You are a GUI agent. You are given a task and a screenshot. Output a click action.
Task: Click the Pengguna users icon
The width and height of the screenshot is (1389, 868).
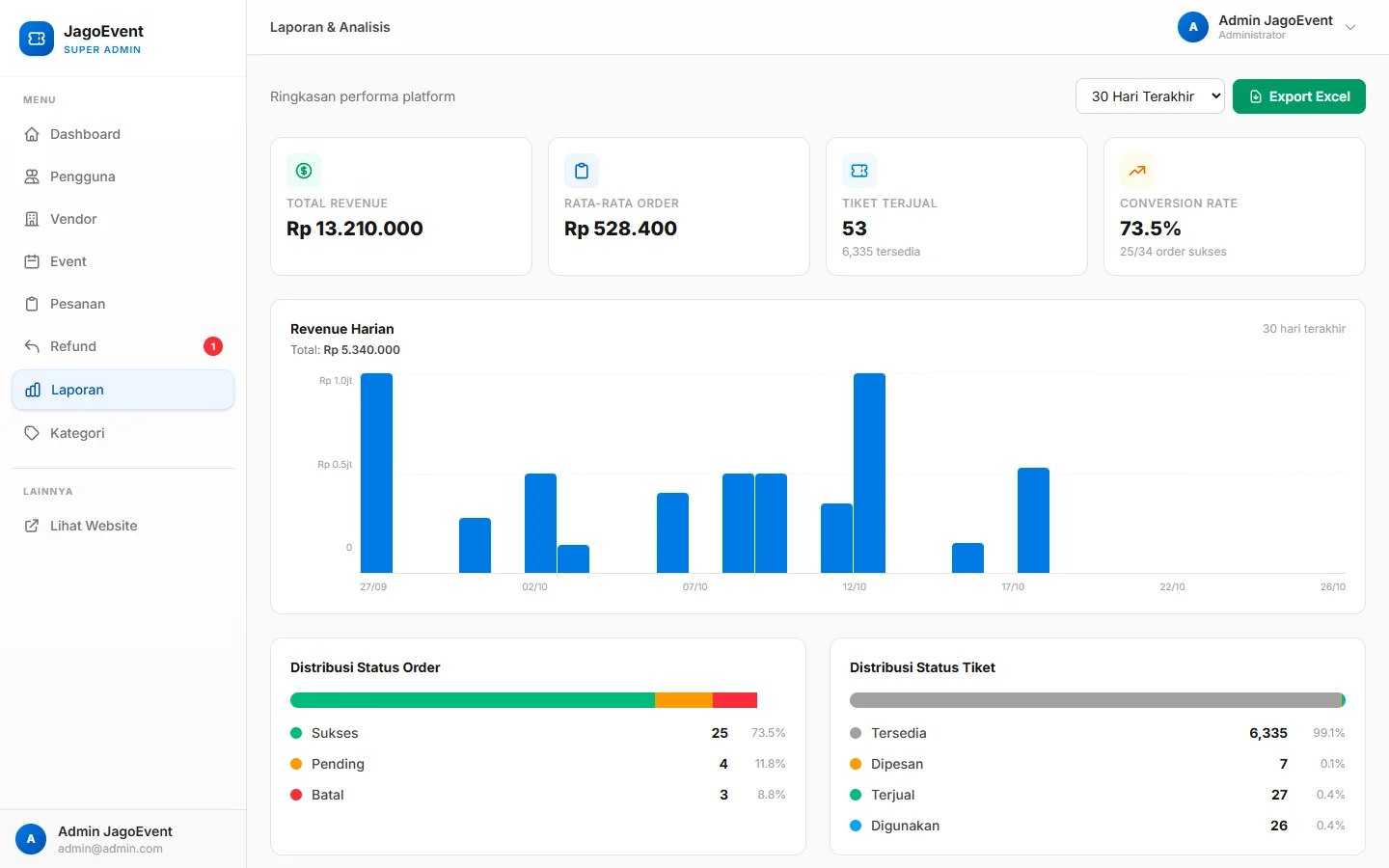(x=32, y=176)
